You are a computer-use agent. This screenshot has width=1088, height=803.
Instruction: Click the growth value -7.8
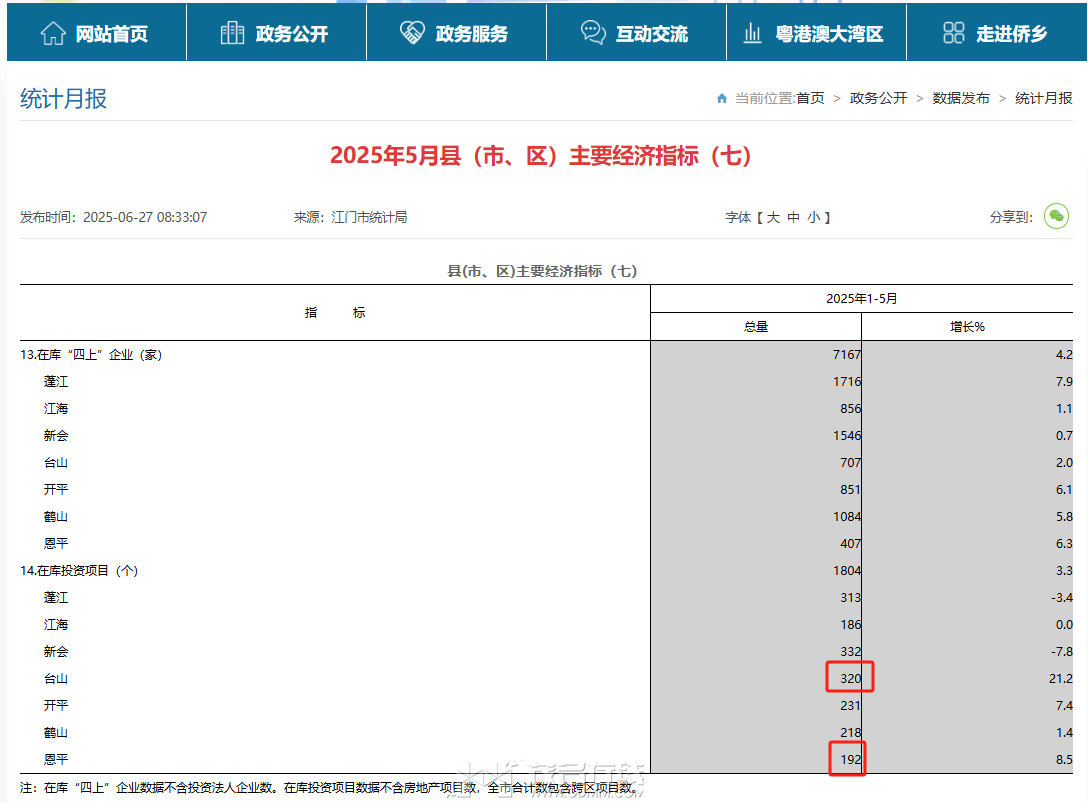pos(1062,652)
